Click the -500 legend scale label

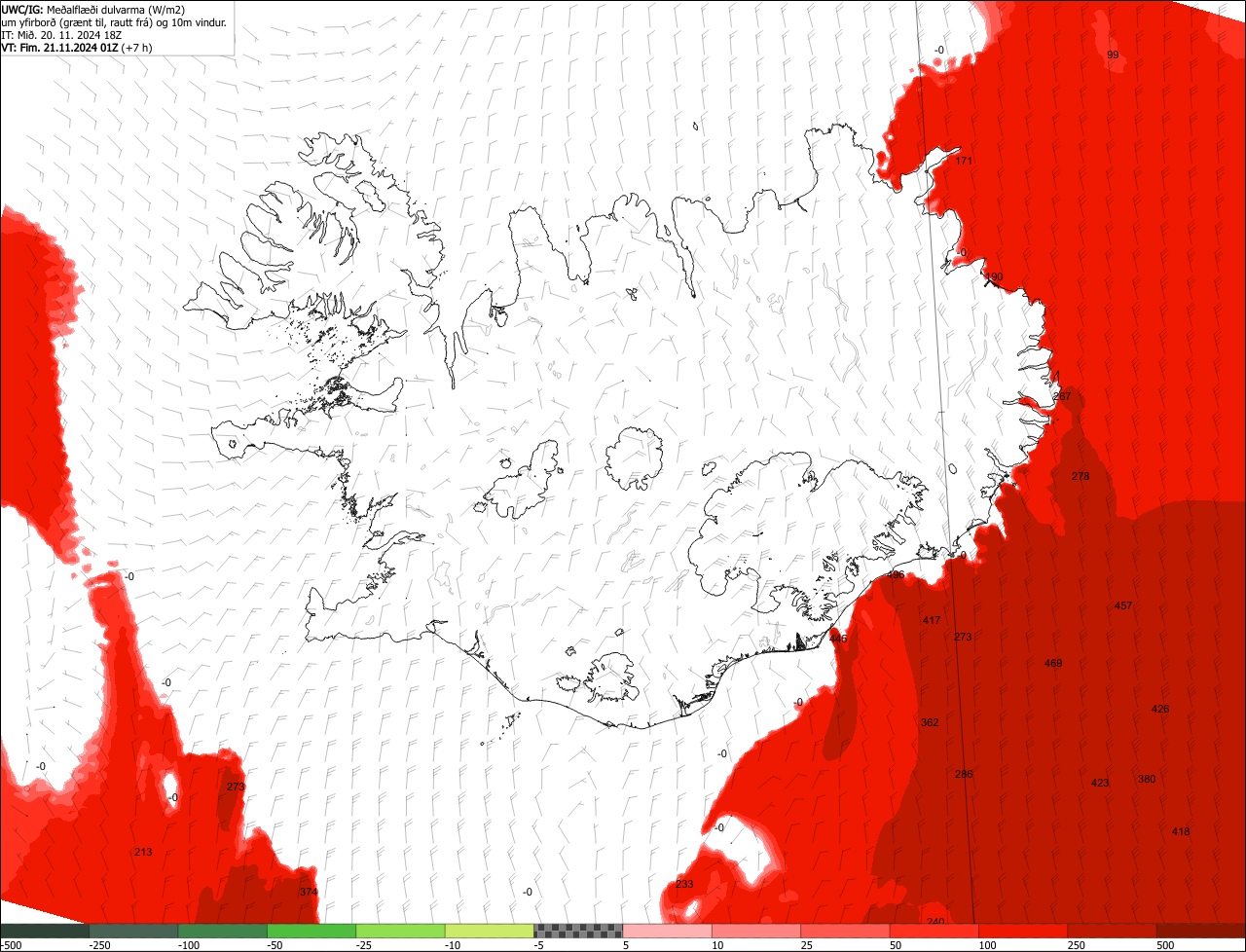click(x=12, y=945)
